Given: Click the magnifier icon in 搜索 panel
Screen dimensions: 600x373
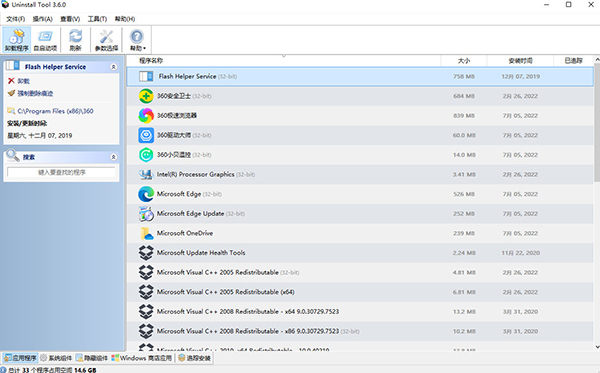Looking at the screenshot, I should 13,155.
